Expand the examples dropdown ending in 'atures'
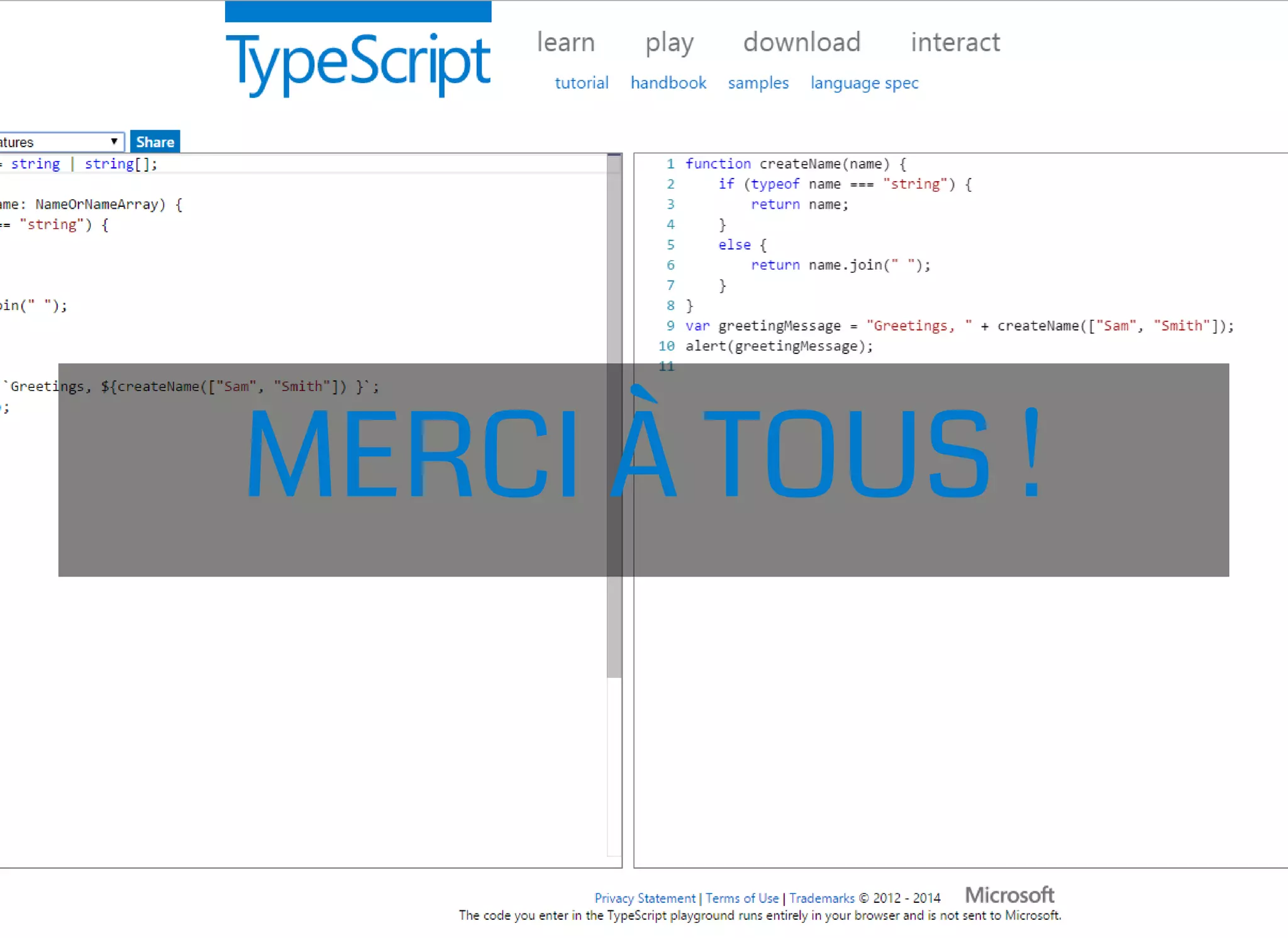Screen dimensions: 1288x938 coord(62,142)
